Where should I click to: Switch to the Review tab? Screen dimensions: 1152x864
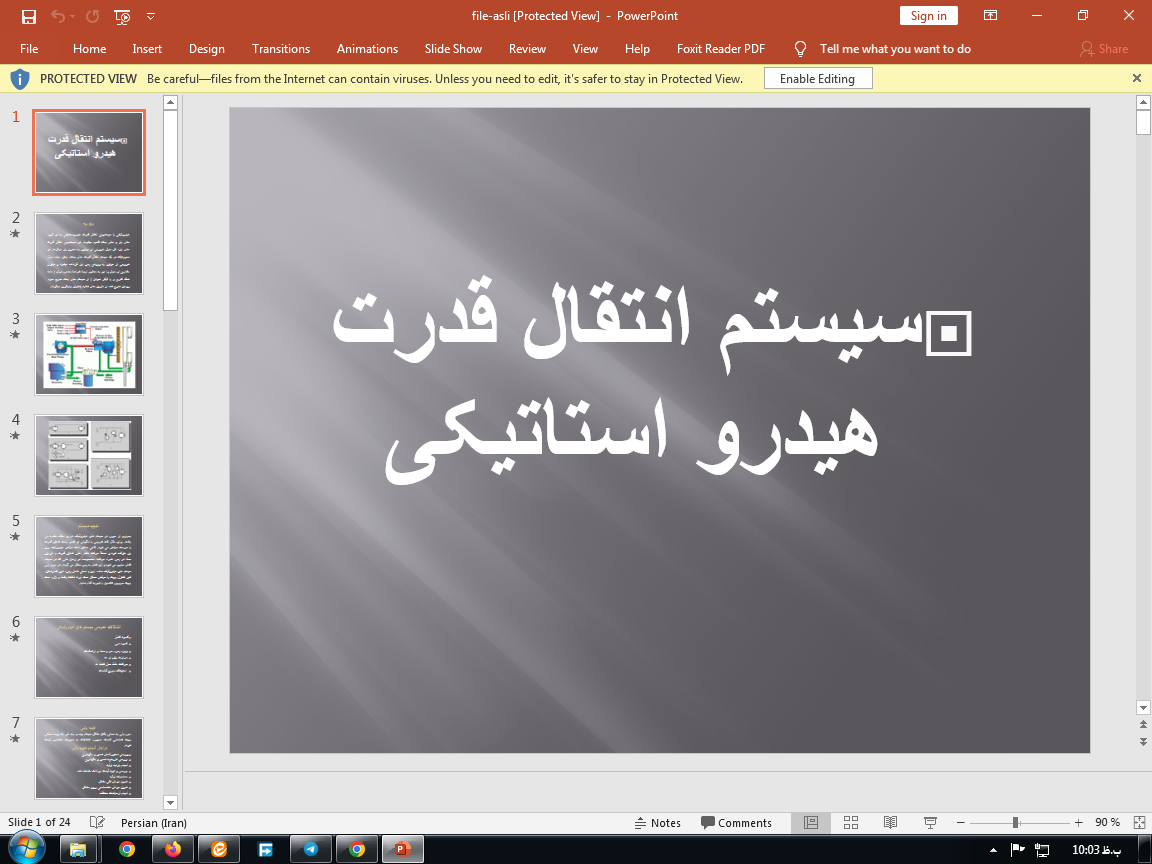click(528, 48)
